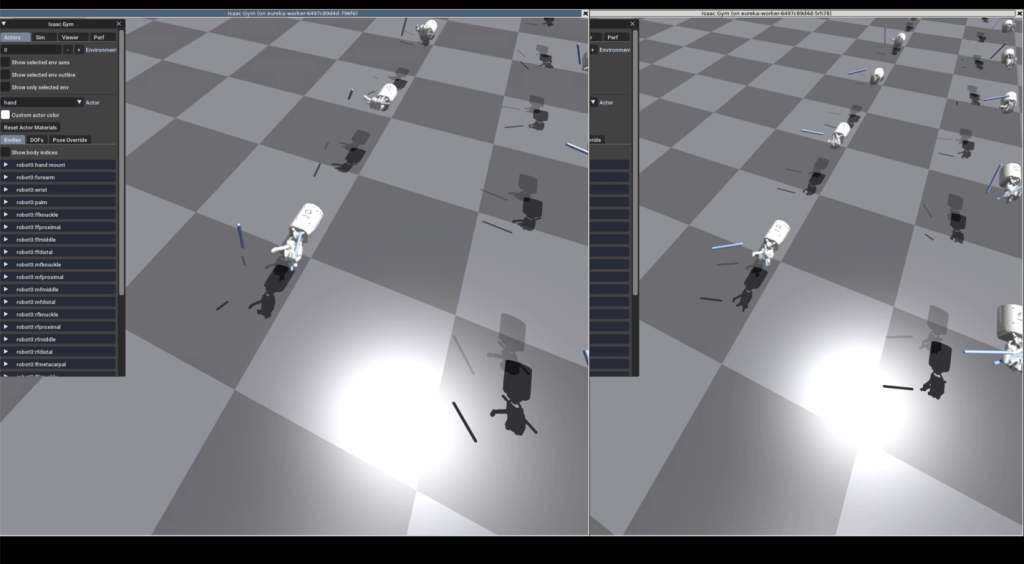
Task: Decrease the environment index with the minus button
Action: click(67, 50)
